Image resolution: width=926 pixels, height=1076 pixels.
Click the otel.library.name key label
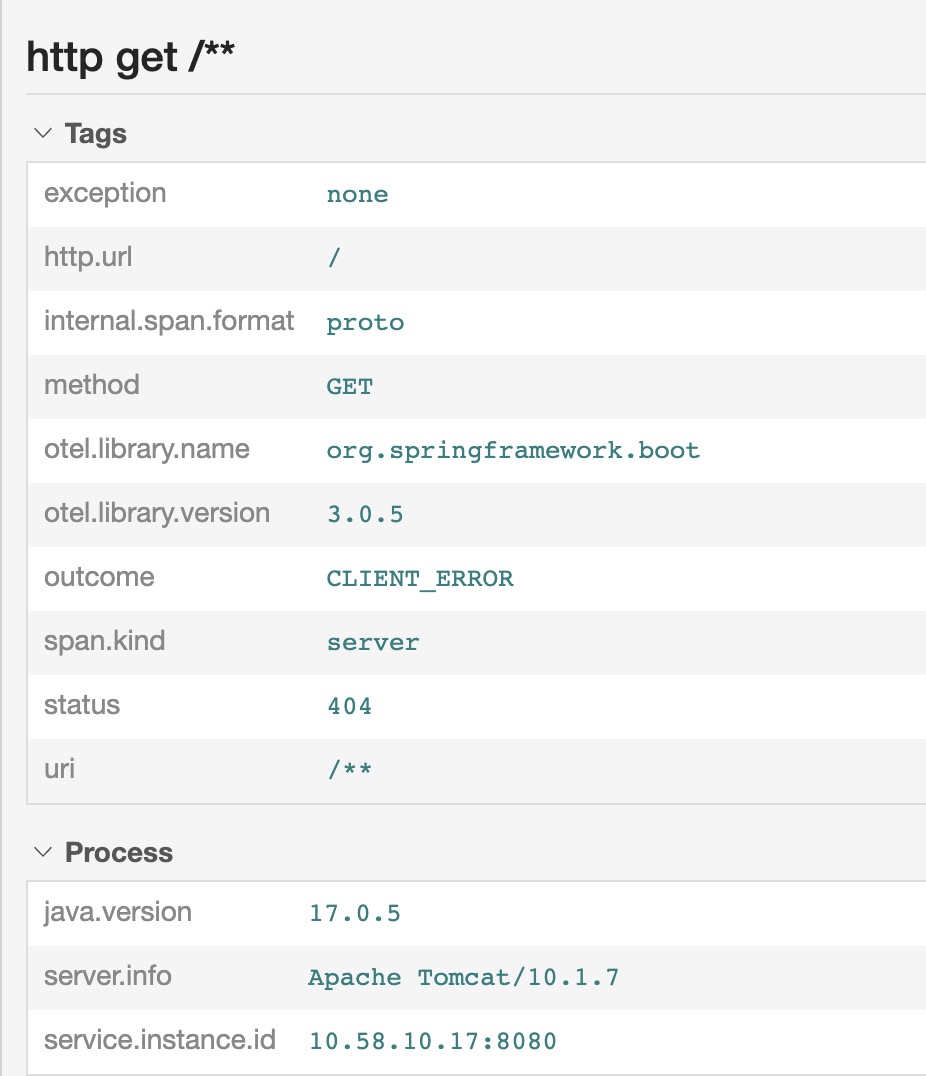click(x=146, y=449)
